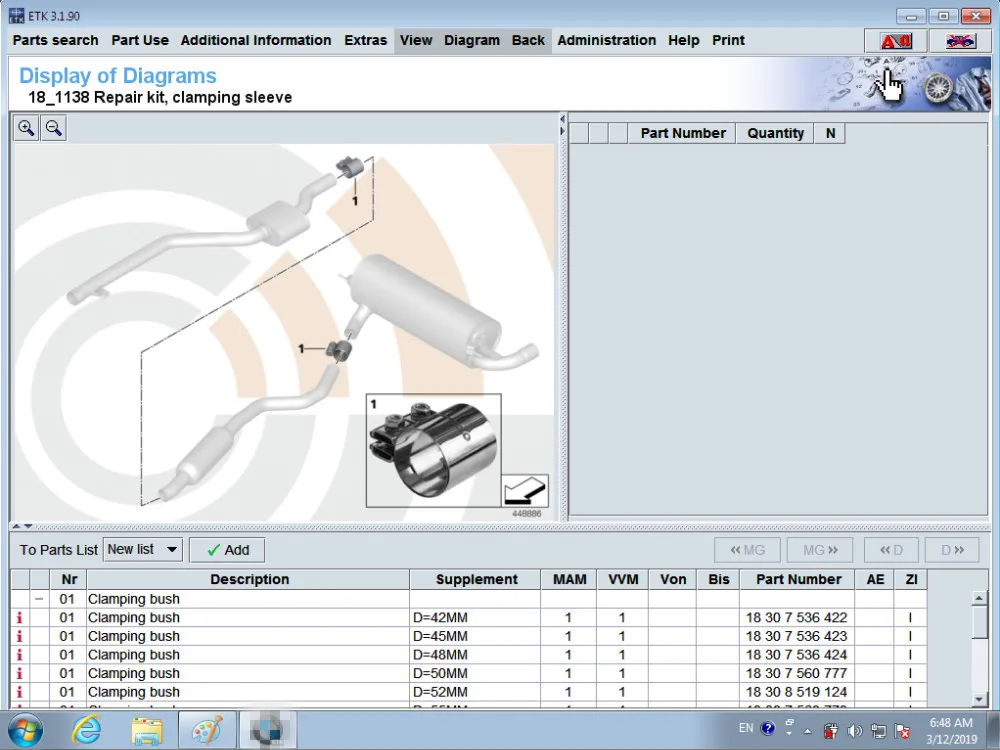
Task: Click parts table scrollbar down arrow
Action: click(980, 700)
